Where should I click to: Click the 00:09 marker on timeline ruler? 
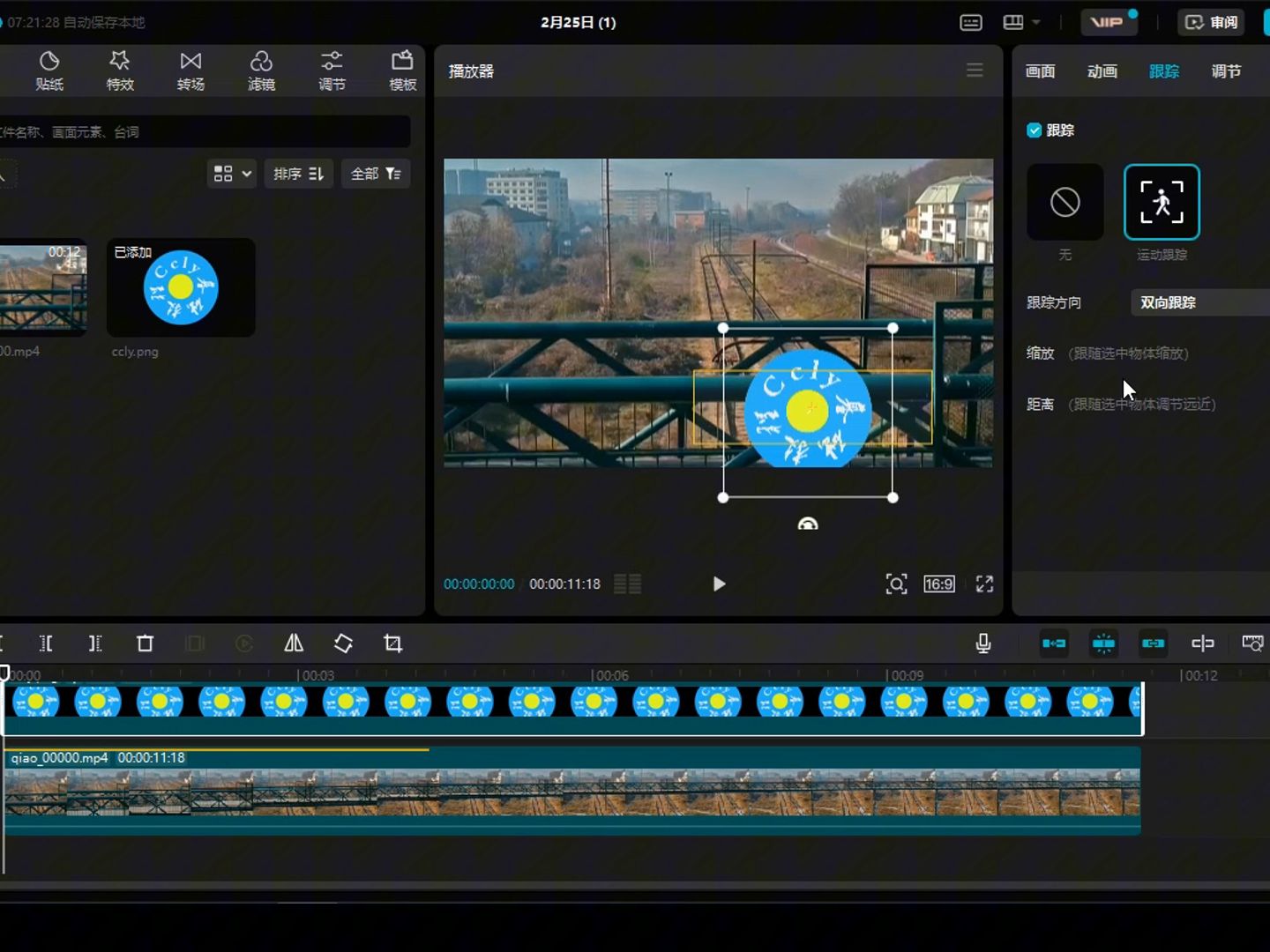coord(907,675)
